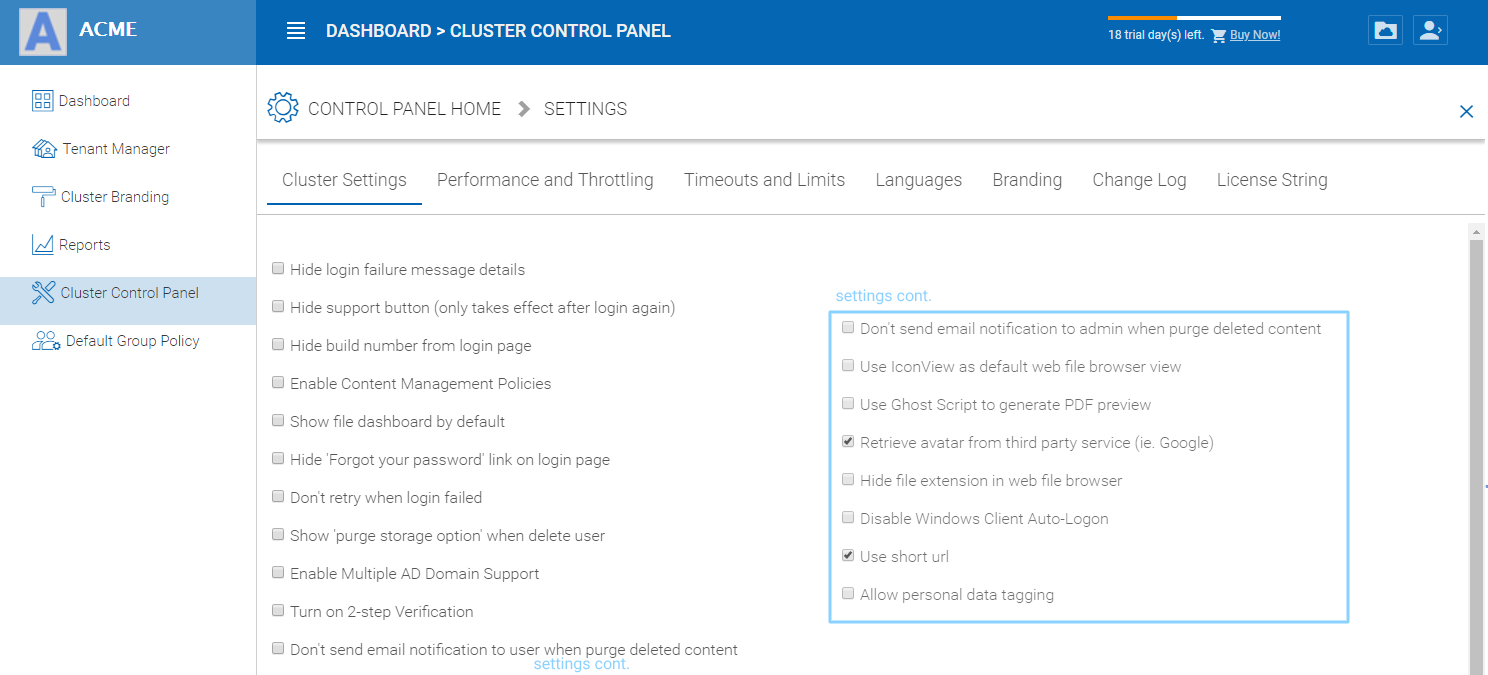Viewport: 1488px width, 675px height.
Task: Click the settings gear icon
Action: pos(283,108)
